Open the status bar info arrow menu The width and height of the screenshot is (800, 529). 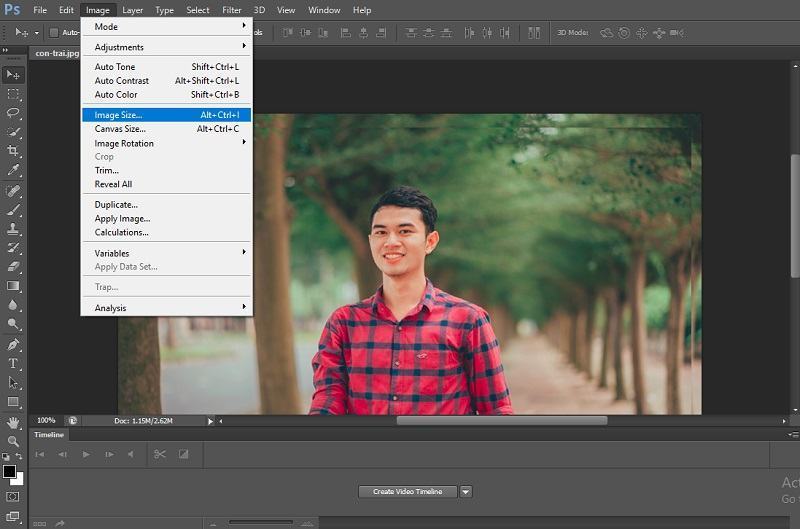(x=210, y=421)
